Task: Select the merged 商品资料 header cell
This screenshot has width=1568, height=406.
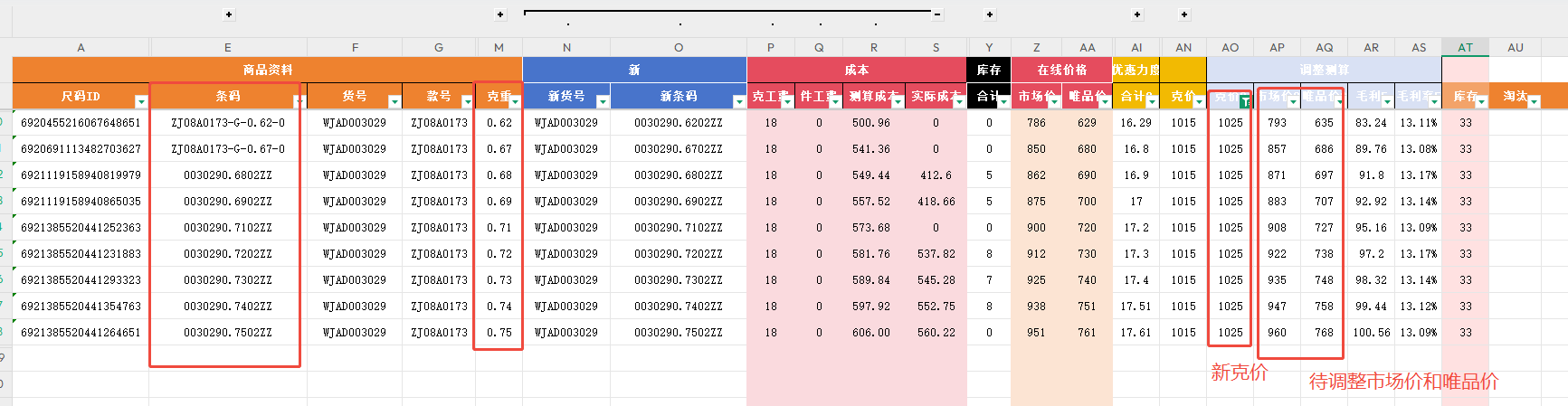Action: click(x=267, y=70)
